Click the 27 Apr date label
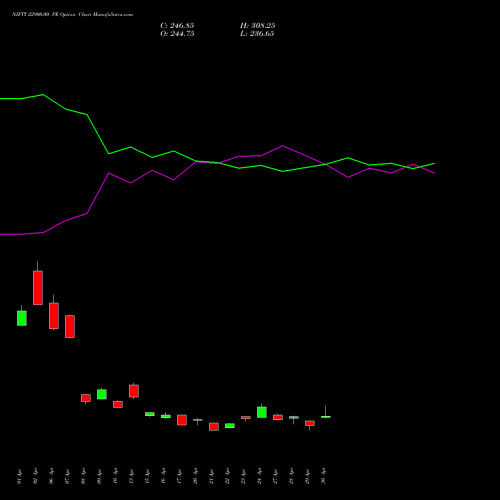This screenshot has height=500, width=500. [x=275, y=476]
